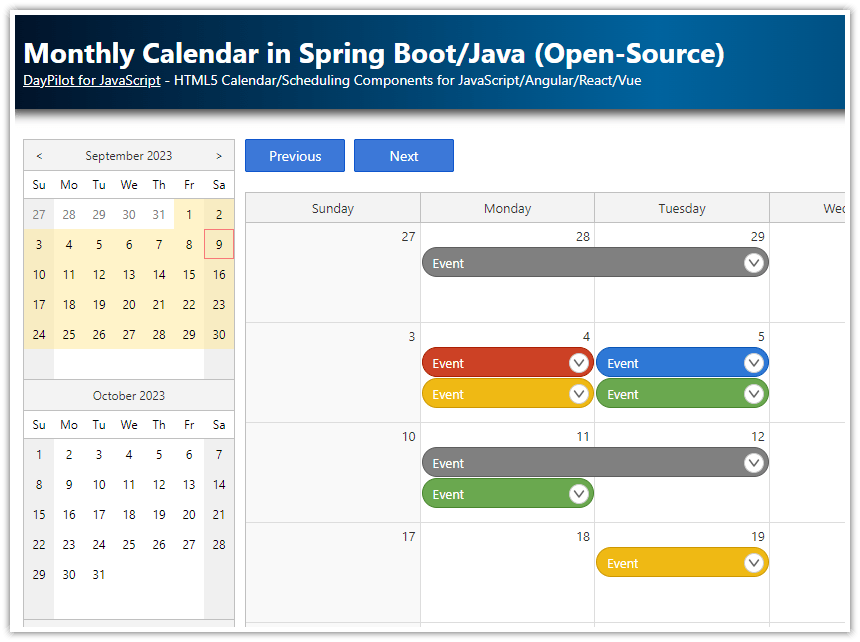Click the Sunday column header
The height and width of the screenshot is (642, 860).
coord(332,208)
